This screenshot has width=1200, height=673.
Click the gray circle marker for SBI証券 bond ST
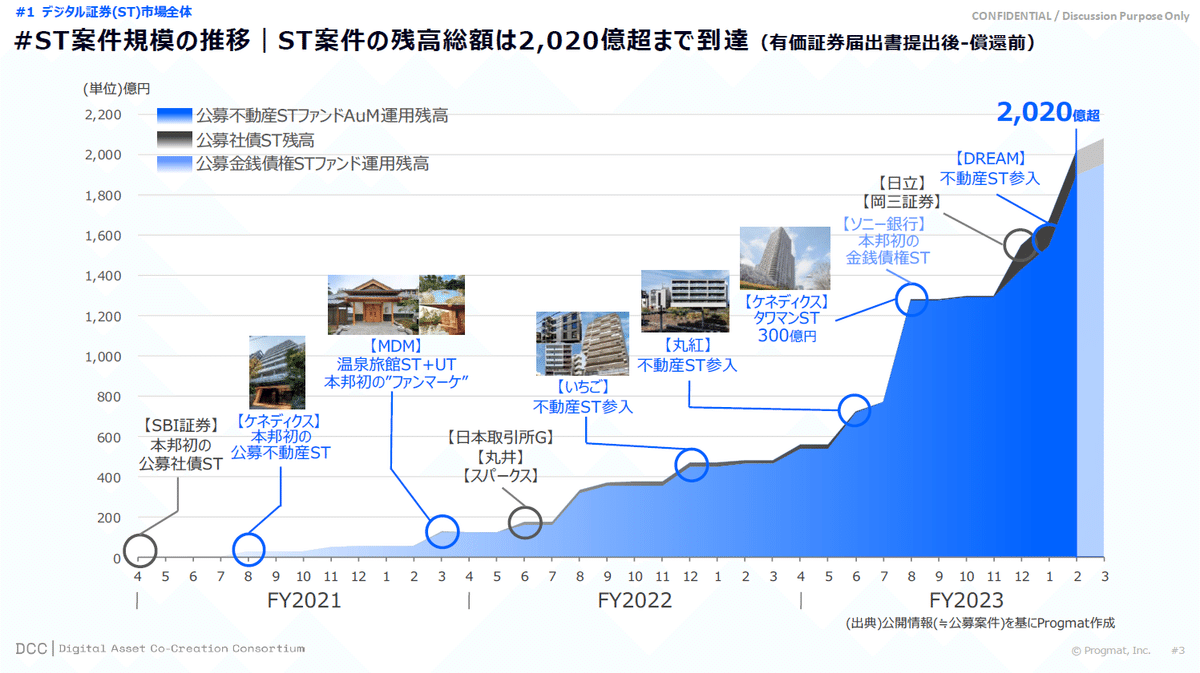point(140,550)
